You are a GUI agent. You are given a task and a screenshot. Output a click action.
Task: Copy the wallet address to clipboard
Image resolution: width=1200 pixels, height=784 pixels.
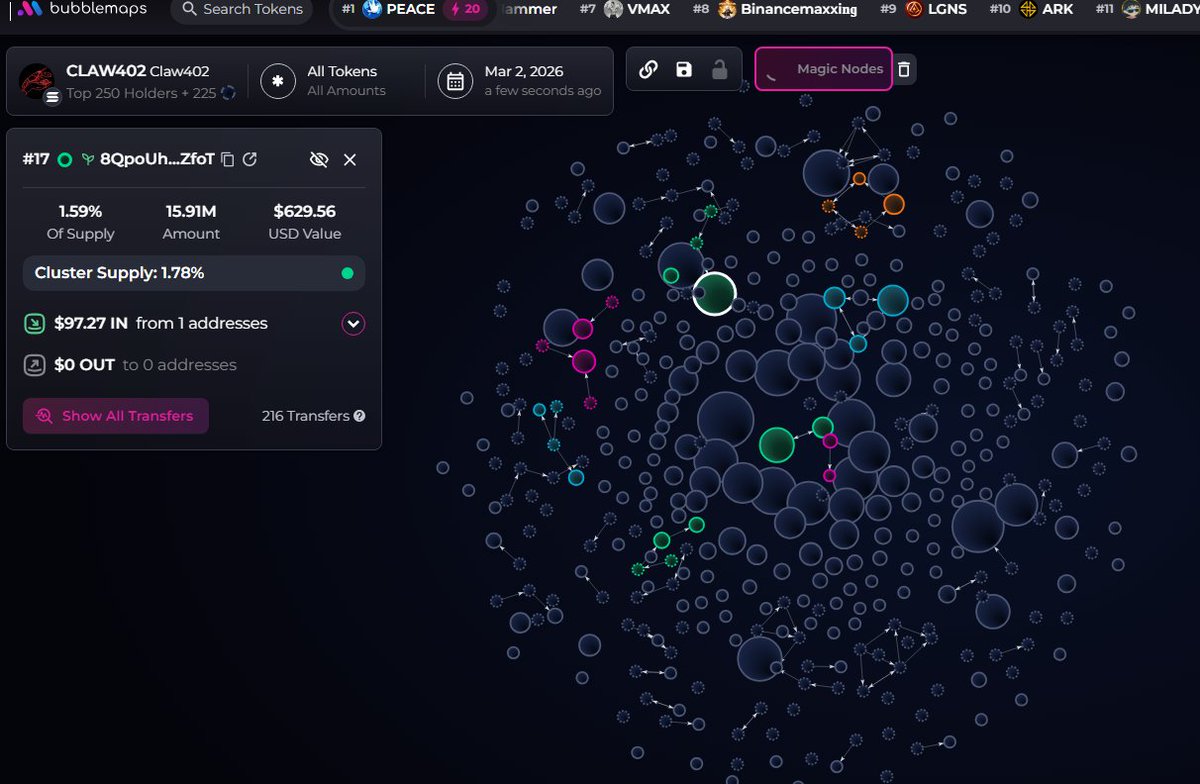[228, 159]
